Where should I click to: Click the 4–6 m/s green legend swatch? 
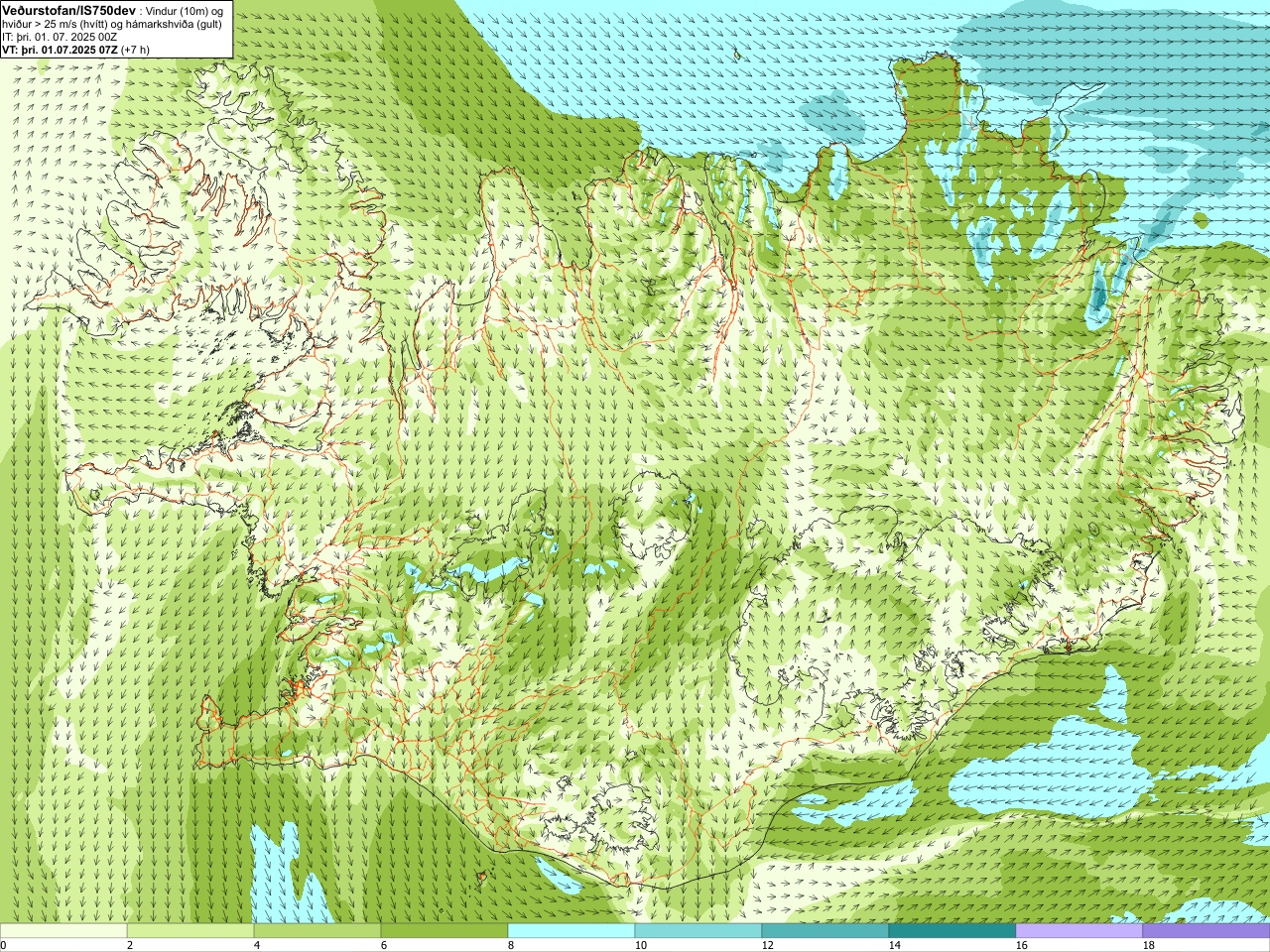point(317,931)
